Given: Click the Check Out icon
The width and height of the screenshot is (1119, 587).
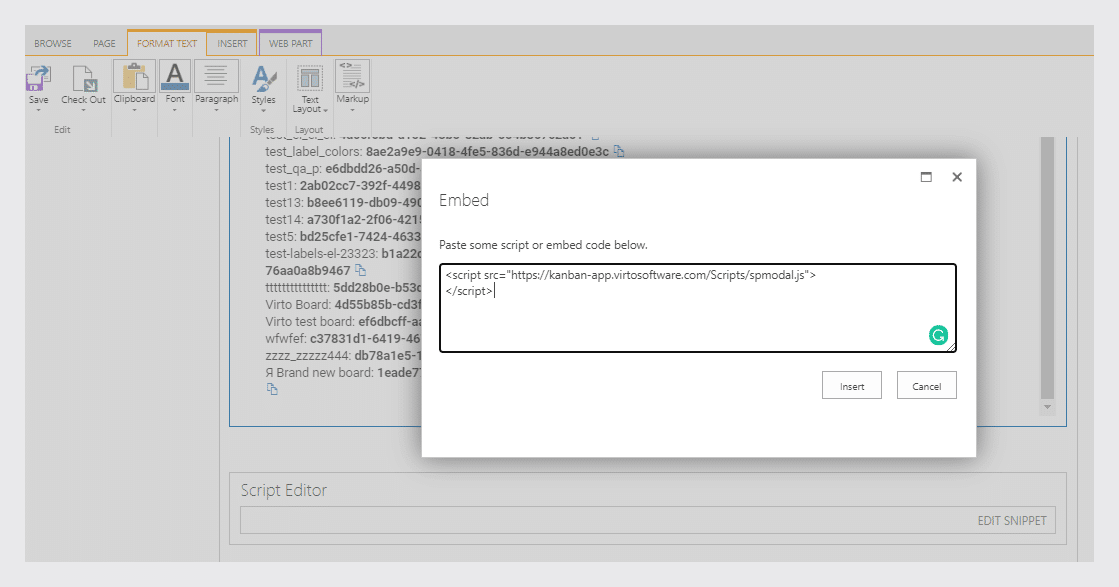Looking at the screenshot, I should [83, 78].
